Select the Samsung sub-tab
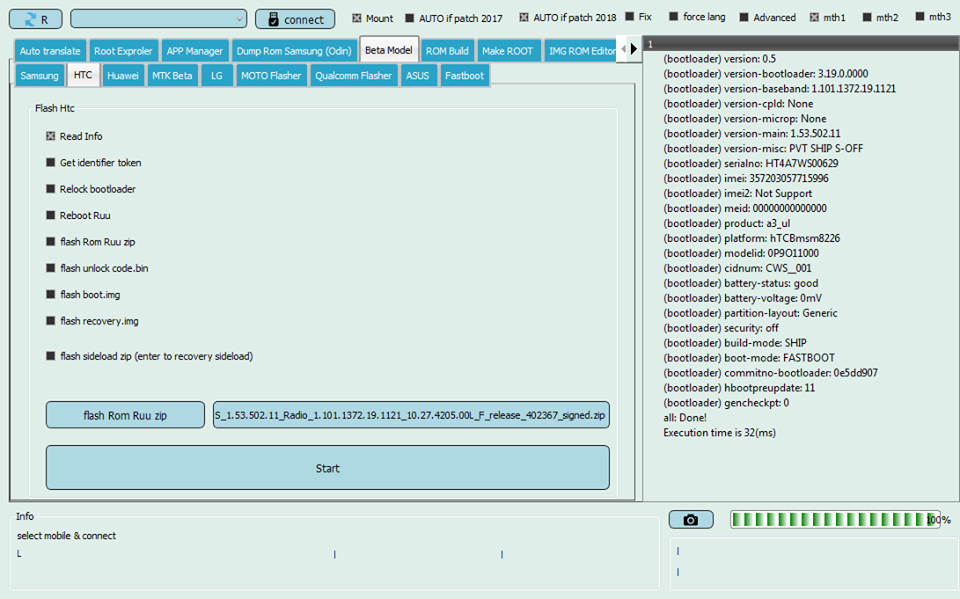This screenshot has width=960, height=599. tap(39, 75)
